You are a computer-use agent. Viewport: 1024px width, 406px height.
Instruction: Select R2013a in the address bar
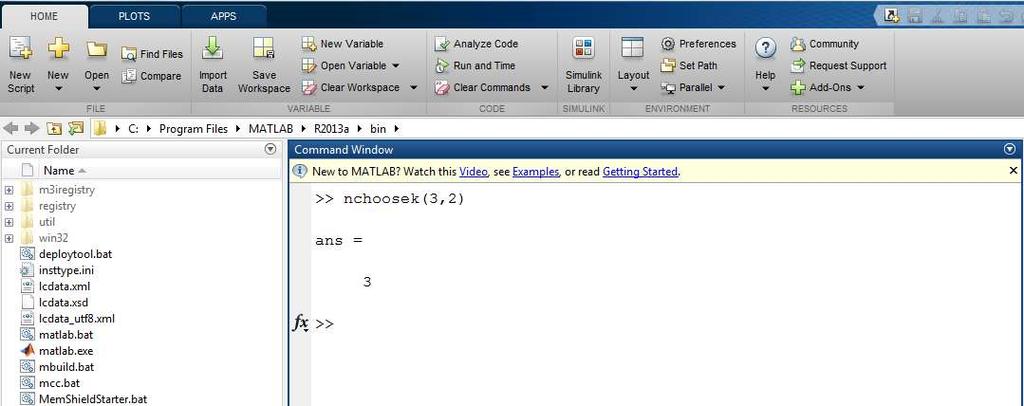click(332, 129)
